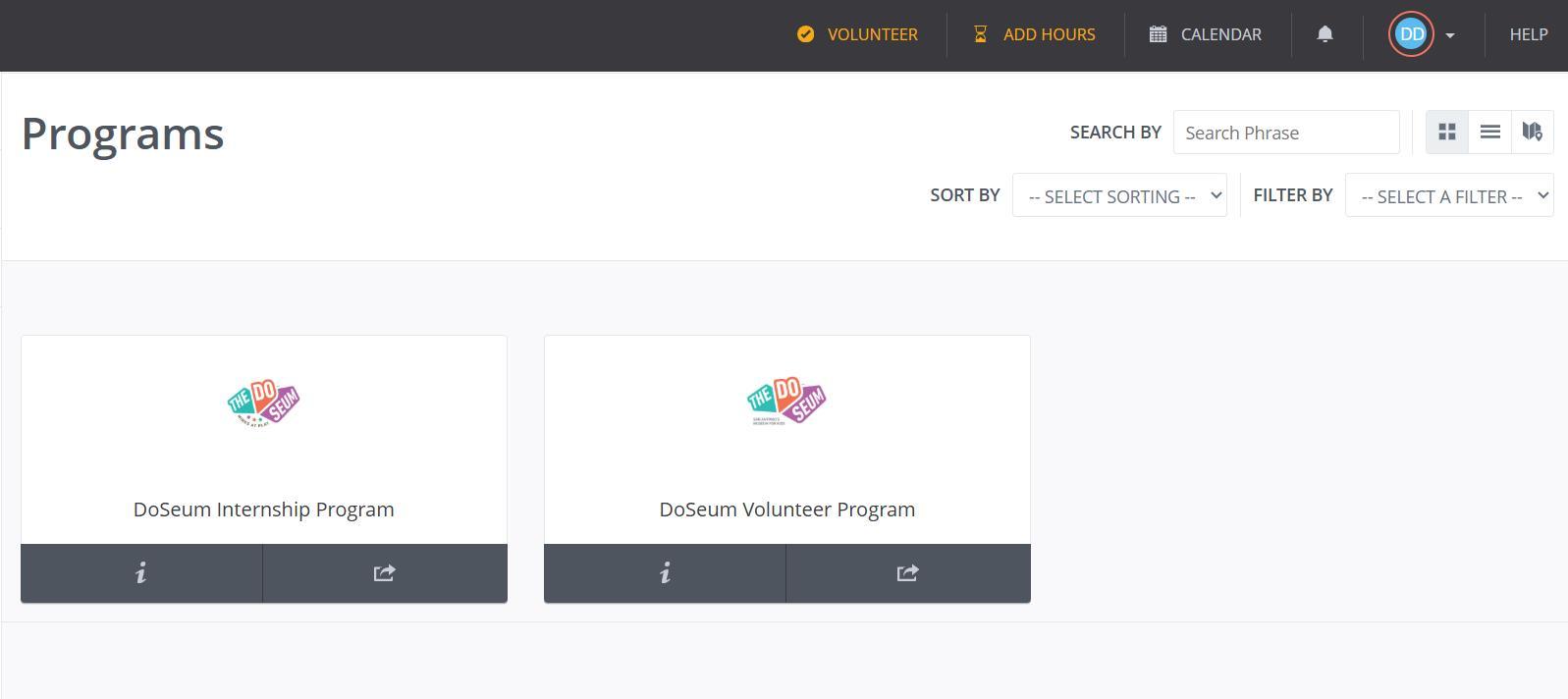The height and width of the screenshot is (699, 1568).
Task: Open the Sort By dropdown
Action: (x=1119, y=195)
